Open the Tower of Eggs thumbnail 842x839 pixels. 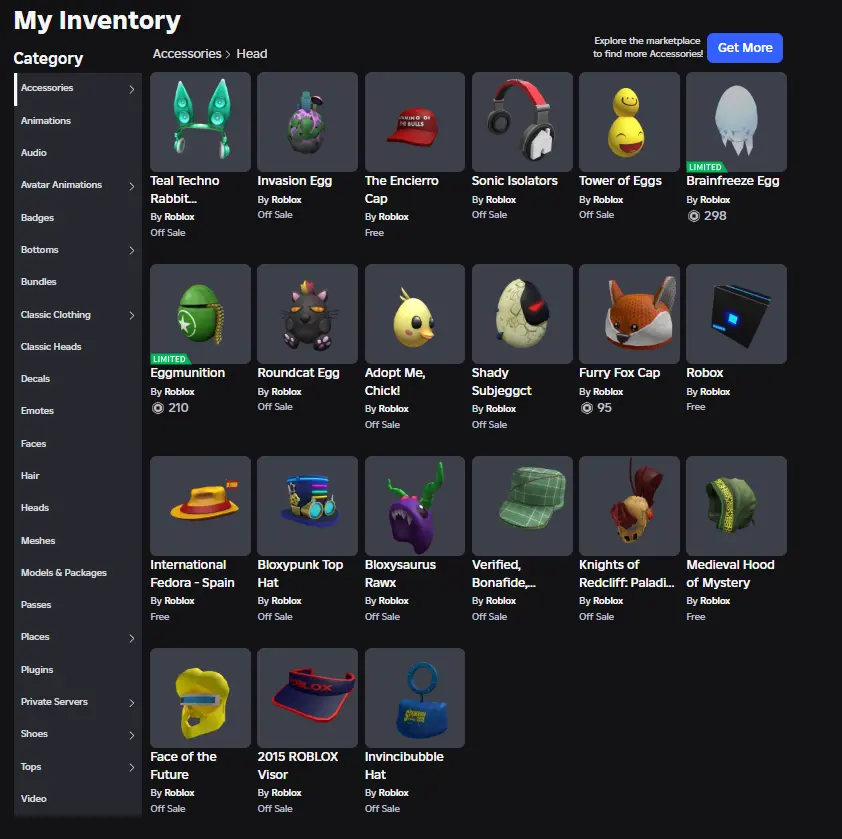pos(629,122)
